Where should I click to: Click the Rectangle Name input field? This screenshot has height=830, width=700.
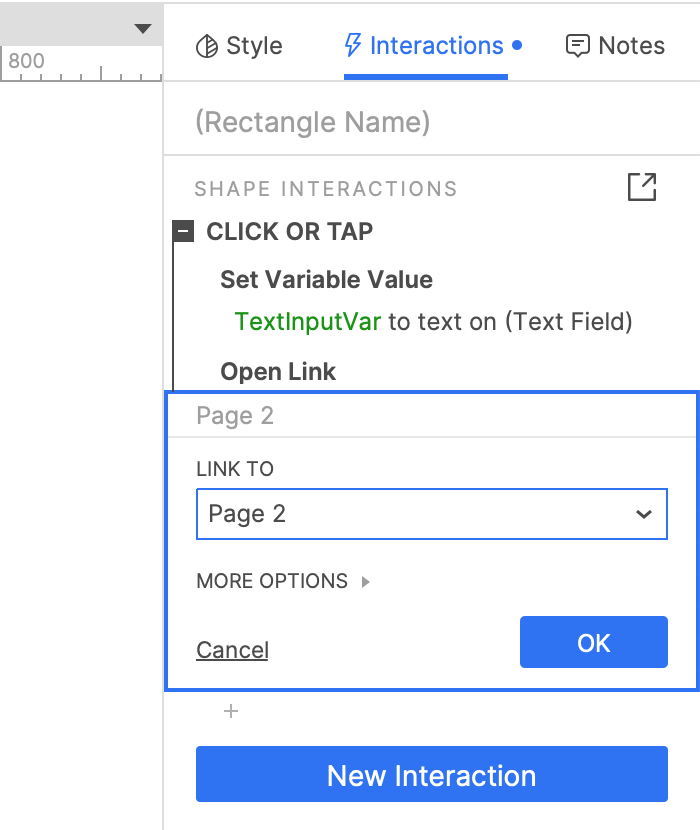[x=430, y=122]
